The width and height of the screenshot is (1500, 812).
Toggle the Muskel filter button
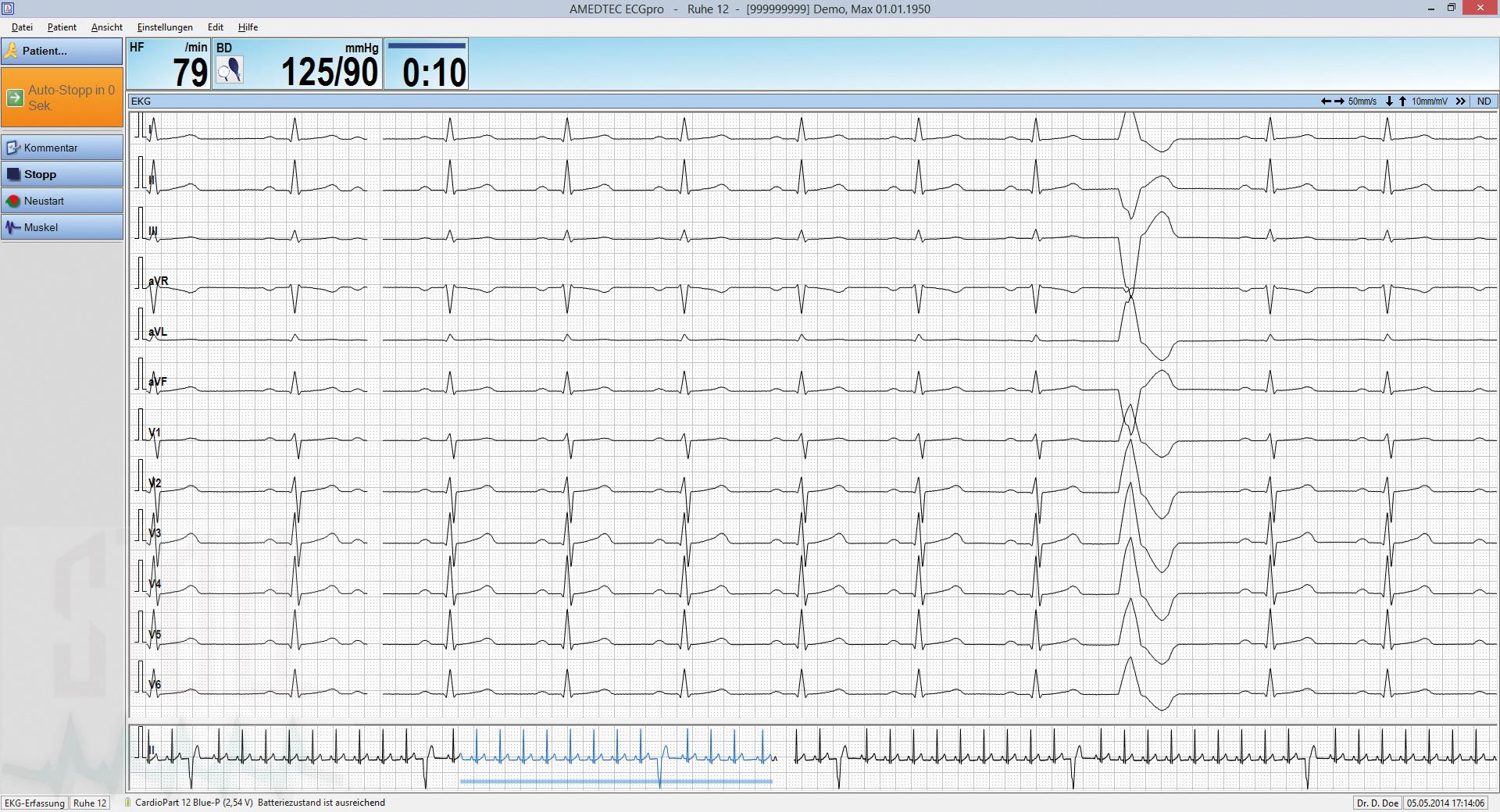62,227
